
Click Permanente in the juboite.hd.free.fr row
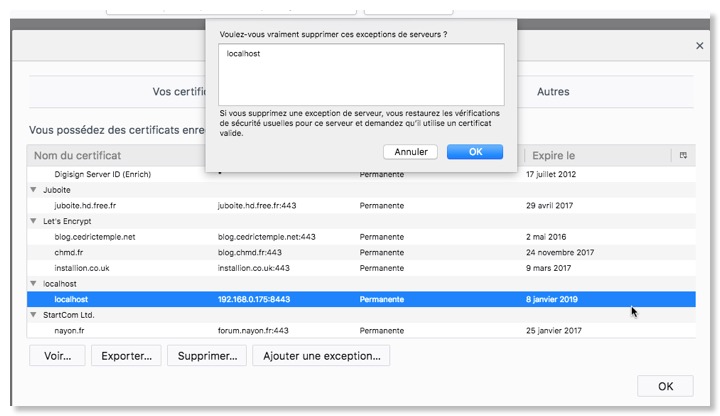[382, 206]
